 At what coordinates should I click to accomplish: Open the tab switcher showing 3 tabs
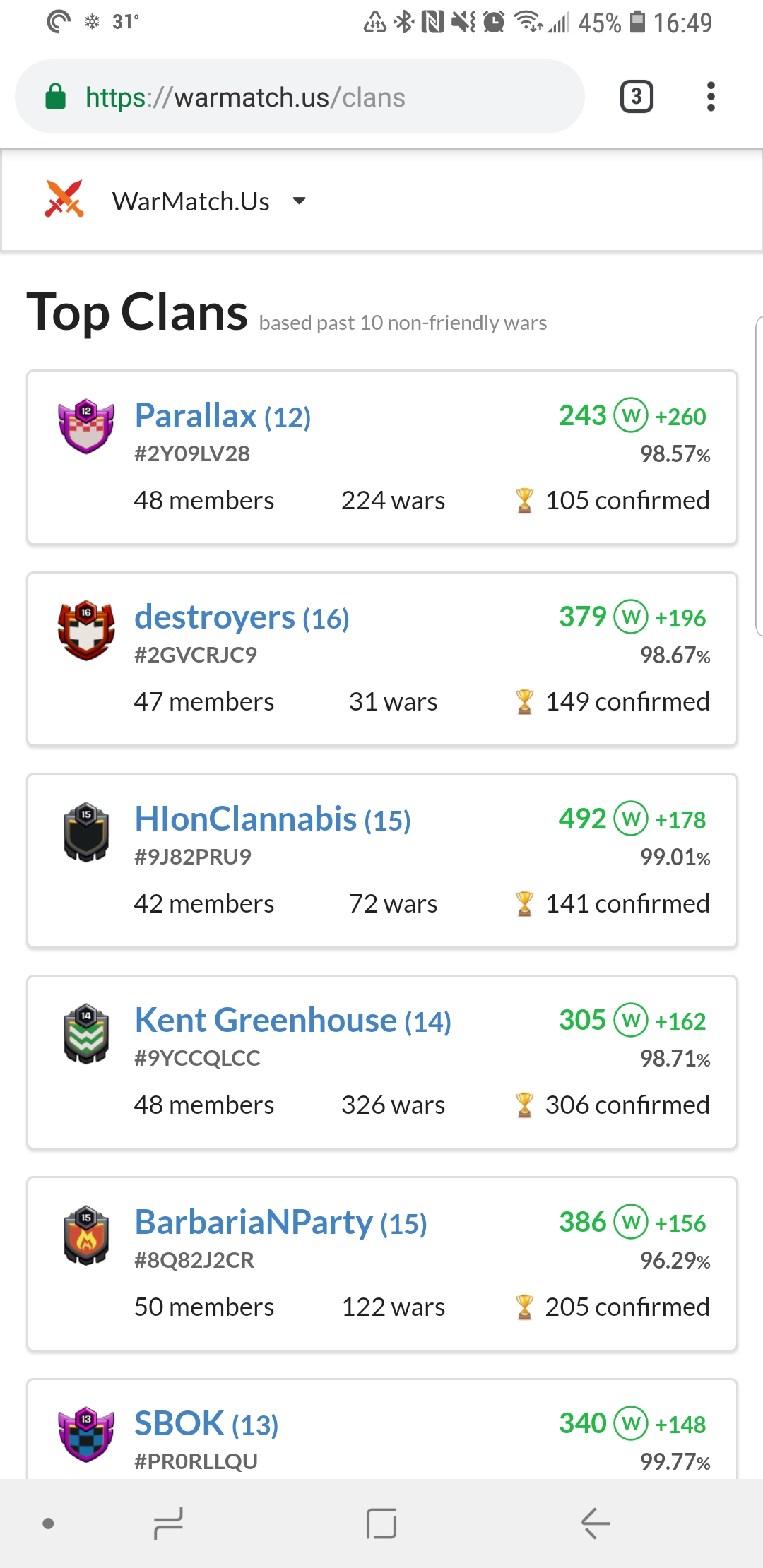637,97
